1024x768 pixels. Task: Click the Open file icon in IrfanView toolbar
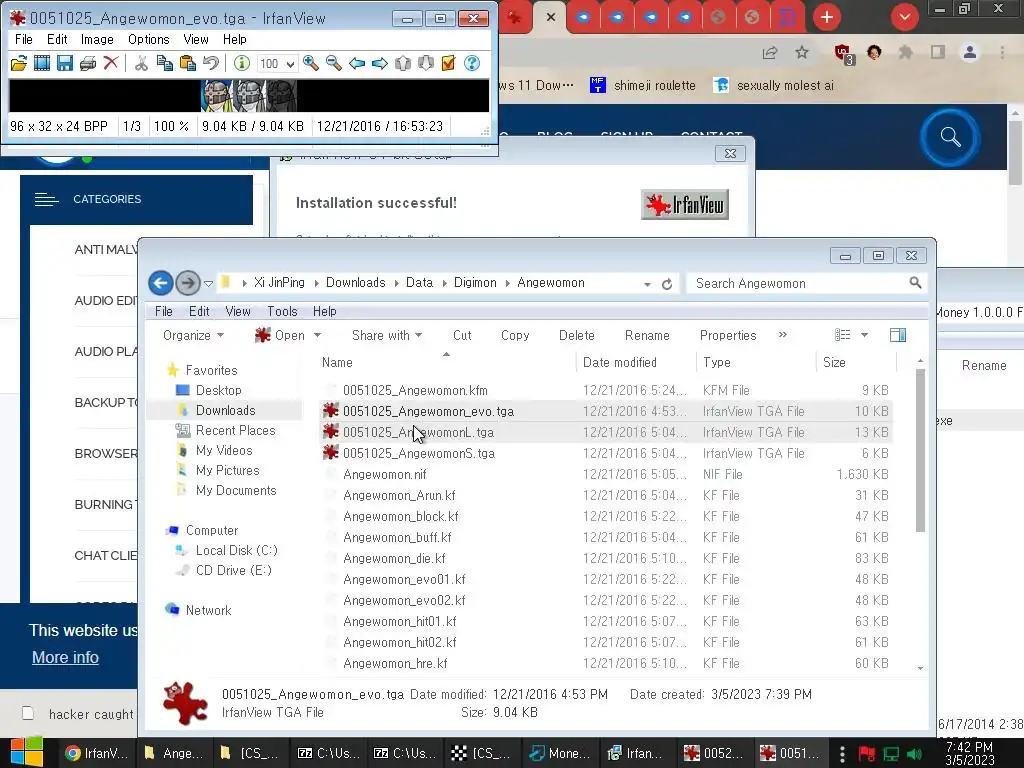tap(19, 63)
